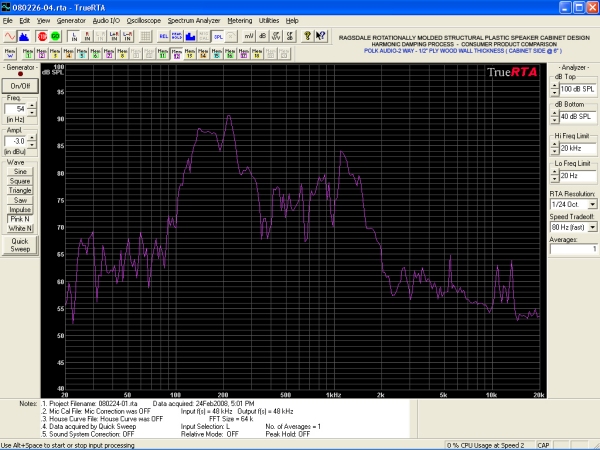Select the White N waveform button
600x450 pixels.
point(20,228)
